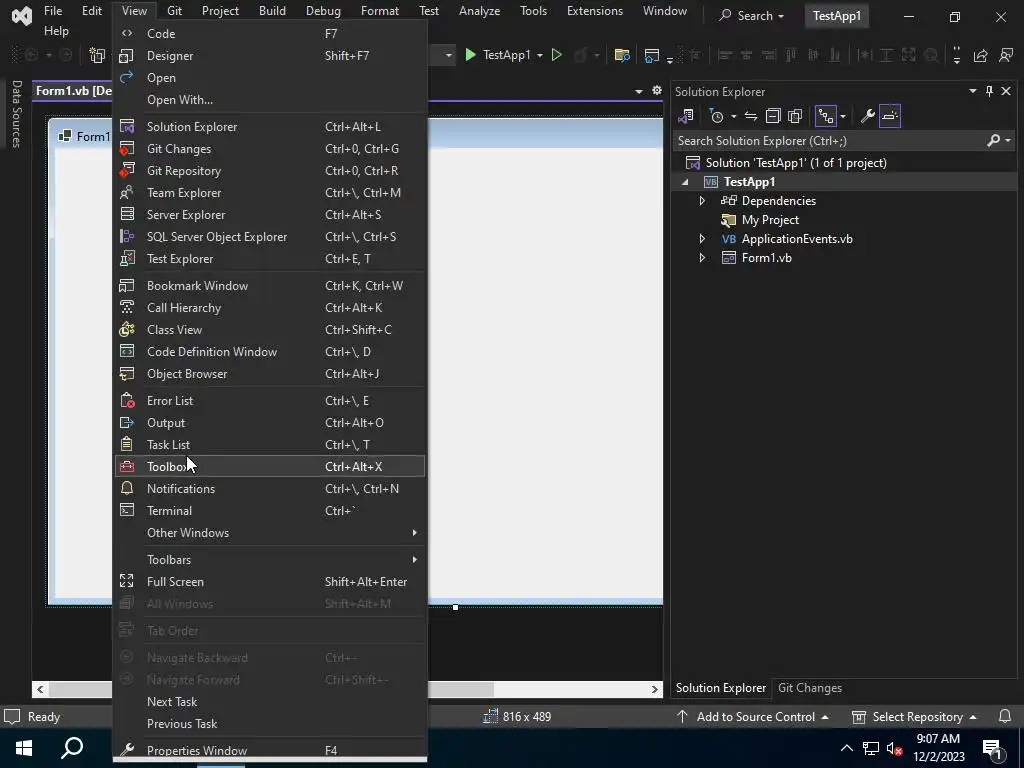Click Collapse All icon in Solution Explorer
This screenshot has width=1024, height=768.
click(773, 116)
